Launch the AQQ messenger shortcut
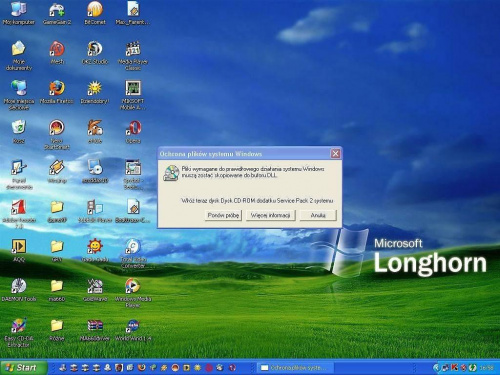This screenshot has width=500, height=375. tap(19, 251)
